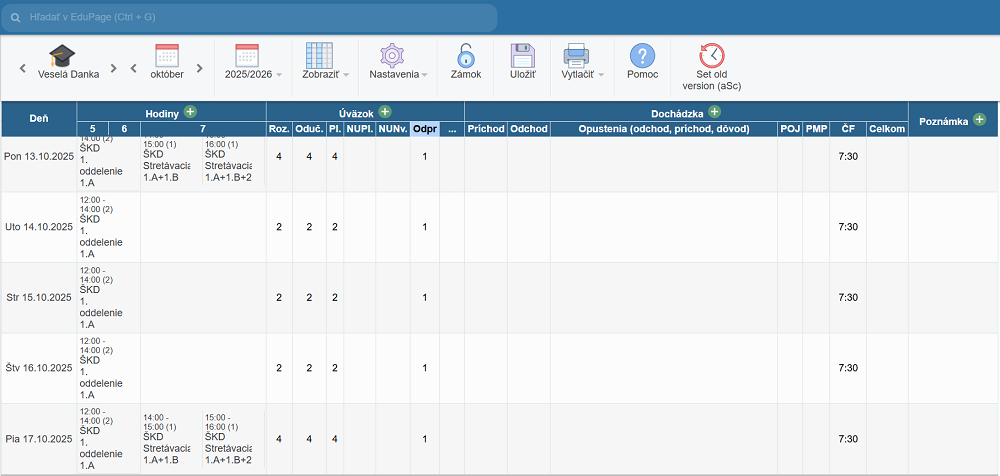Screen dimensions: 1000x476
Task: Switch to next teacher after Veselá Danka
Action: coord(114,68)
